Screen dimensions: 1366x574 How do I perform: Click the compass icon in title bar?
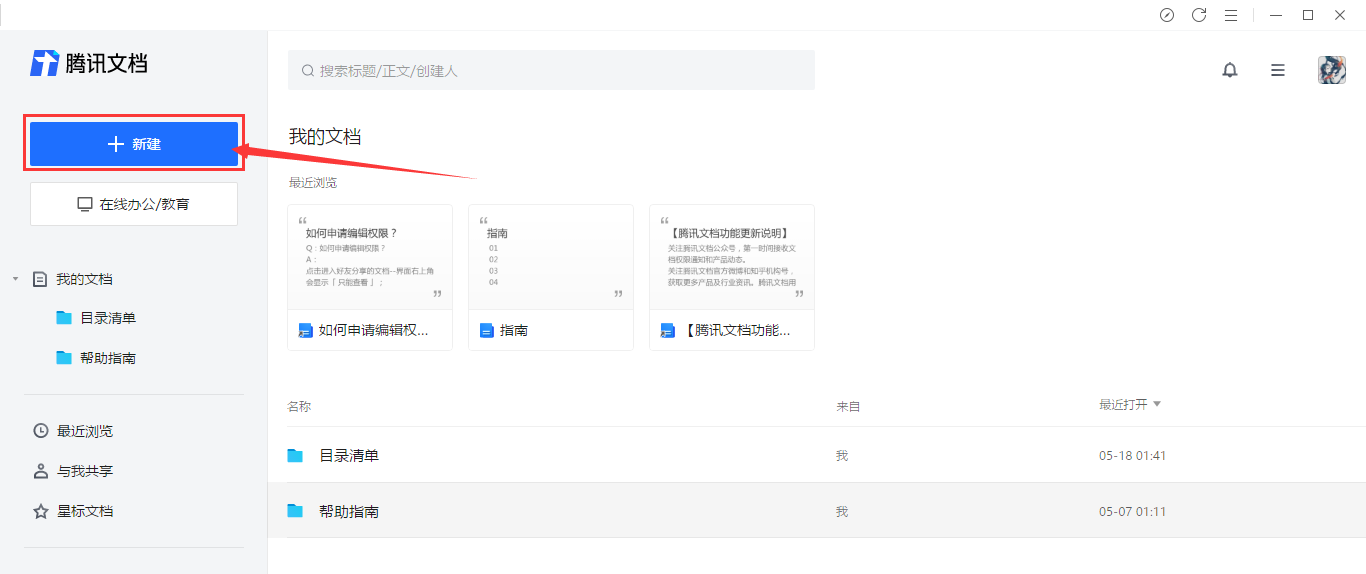1167,15
